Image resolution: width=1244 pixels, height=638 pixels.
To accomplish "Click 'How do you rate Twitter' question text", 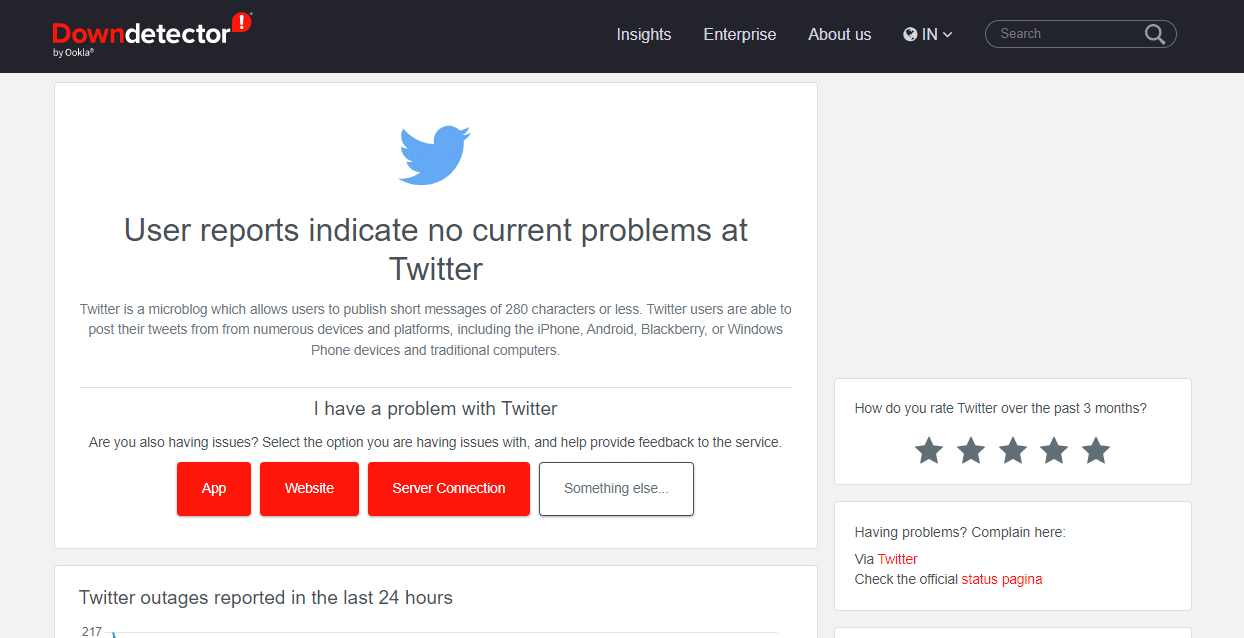I will pyautogui.click(x=1001, y=408).
